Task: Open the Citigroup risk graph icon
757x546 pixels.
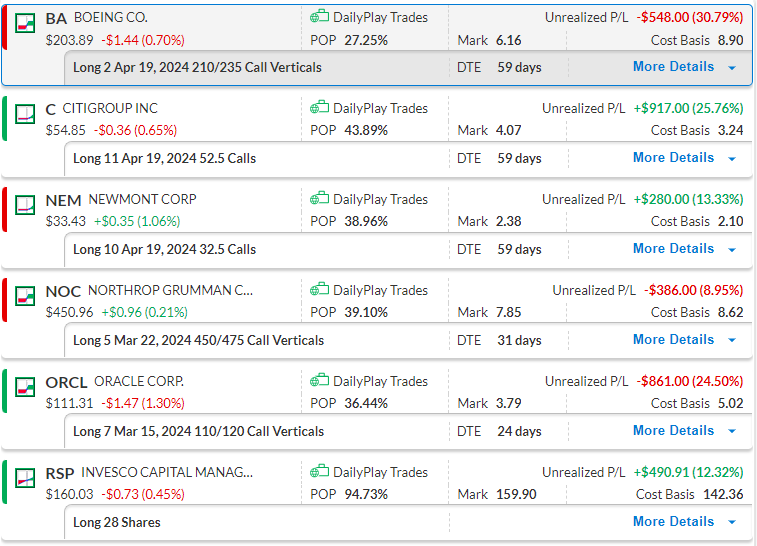Action: click(25, 114)
